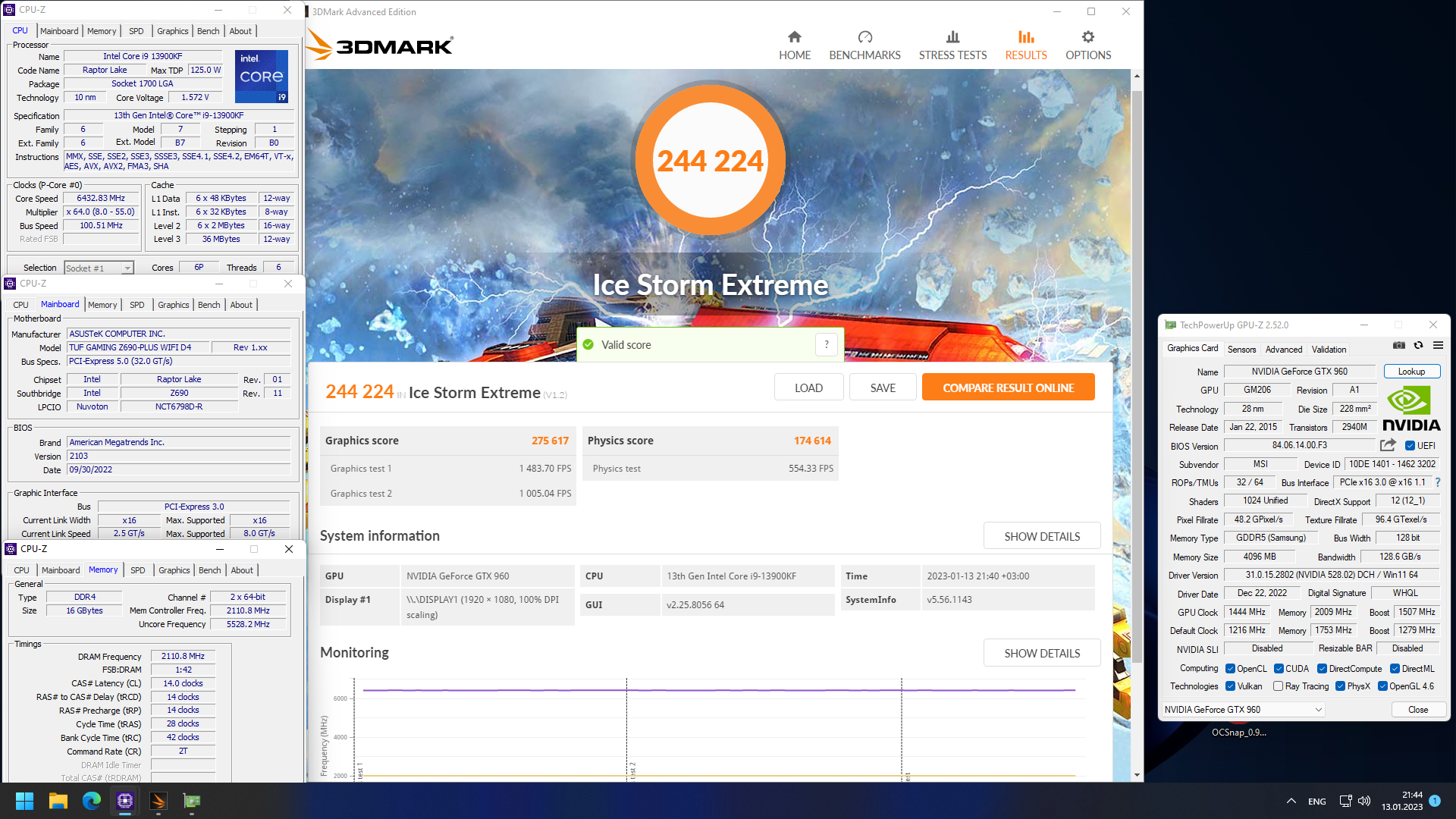Open the OCSnap desktop shortcut
This screenshot has width=1456, height=819.
point(1238,732)
